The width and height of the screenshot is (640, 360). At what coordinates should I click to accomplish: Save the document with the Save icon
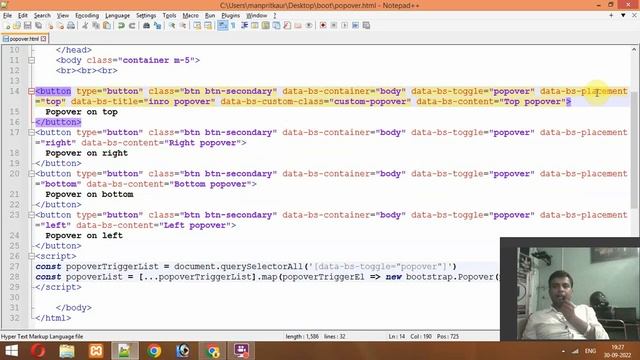click(x=27, y=25)
